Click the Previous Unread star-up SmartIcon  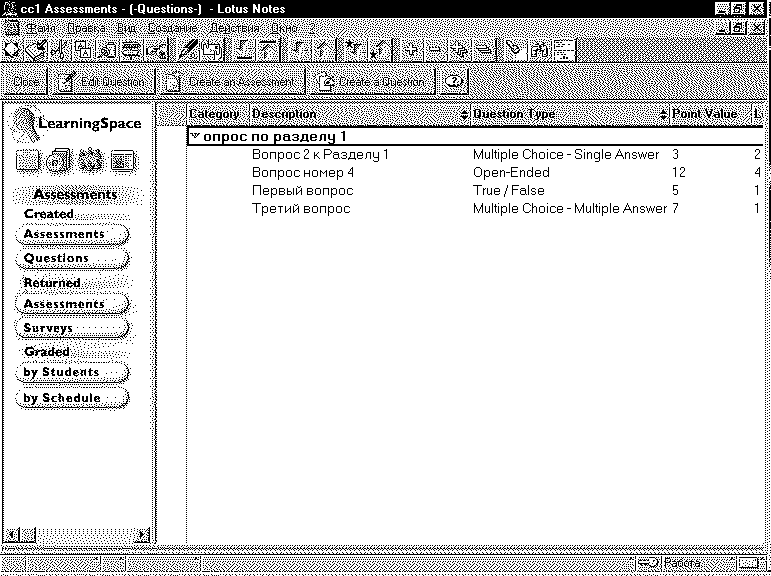click(378, 51)
